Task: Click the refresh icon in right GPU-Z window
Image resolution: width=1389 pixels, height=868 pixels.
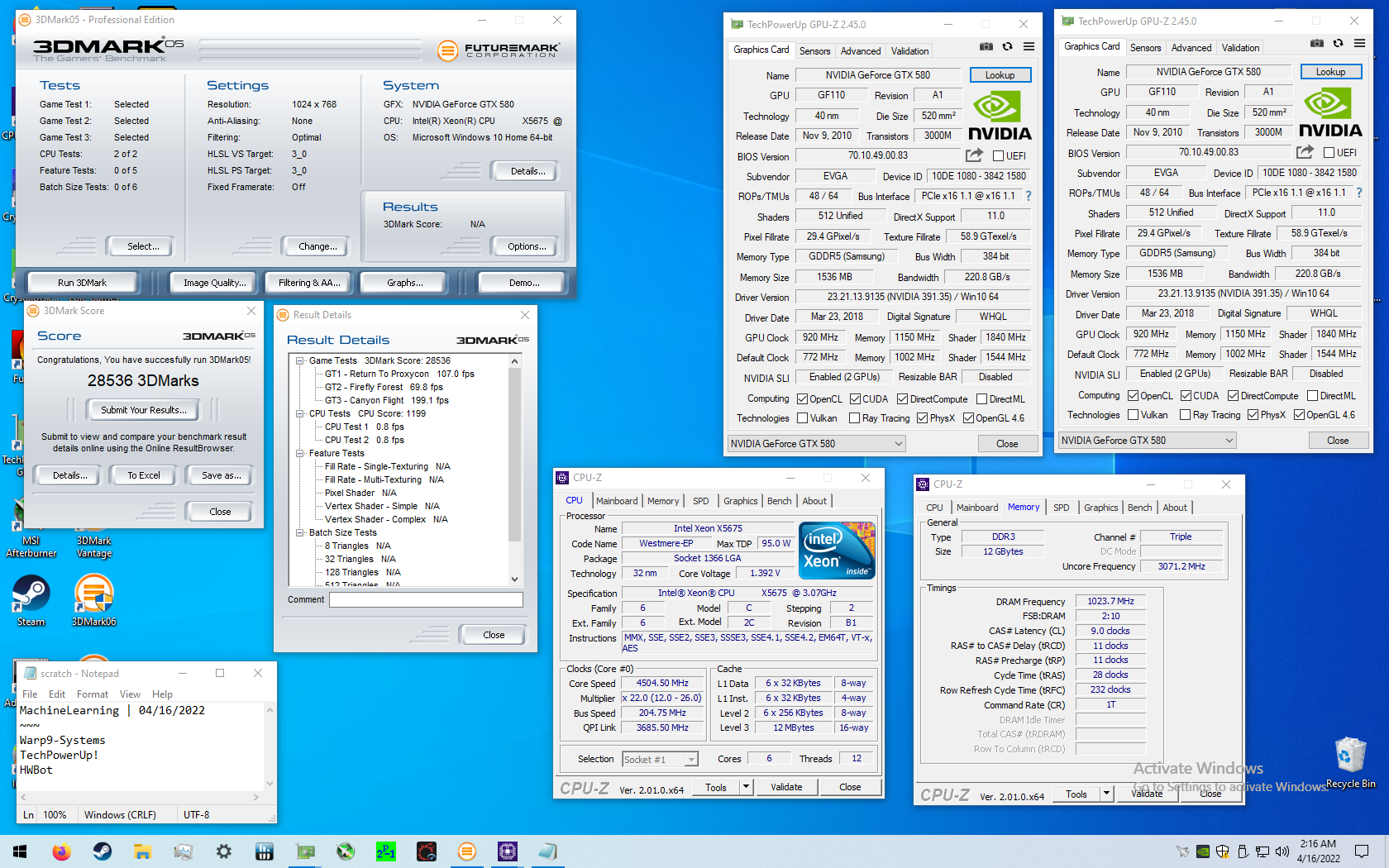Action: [1338, 43]
